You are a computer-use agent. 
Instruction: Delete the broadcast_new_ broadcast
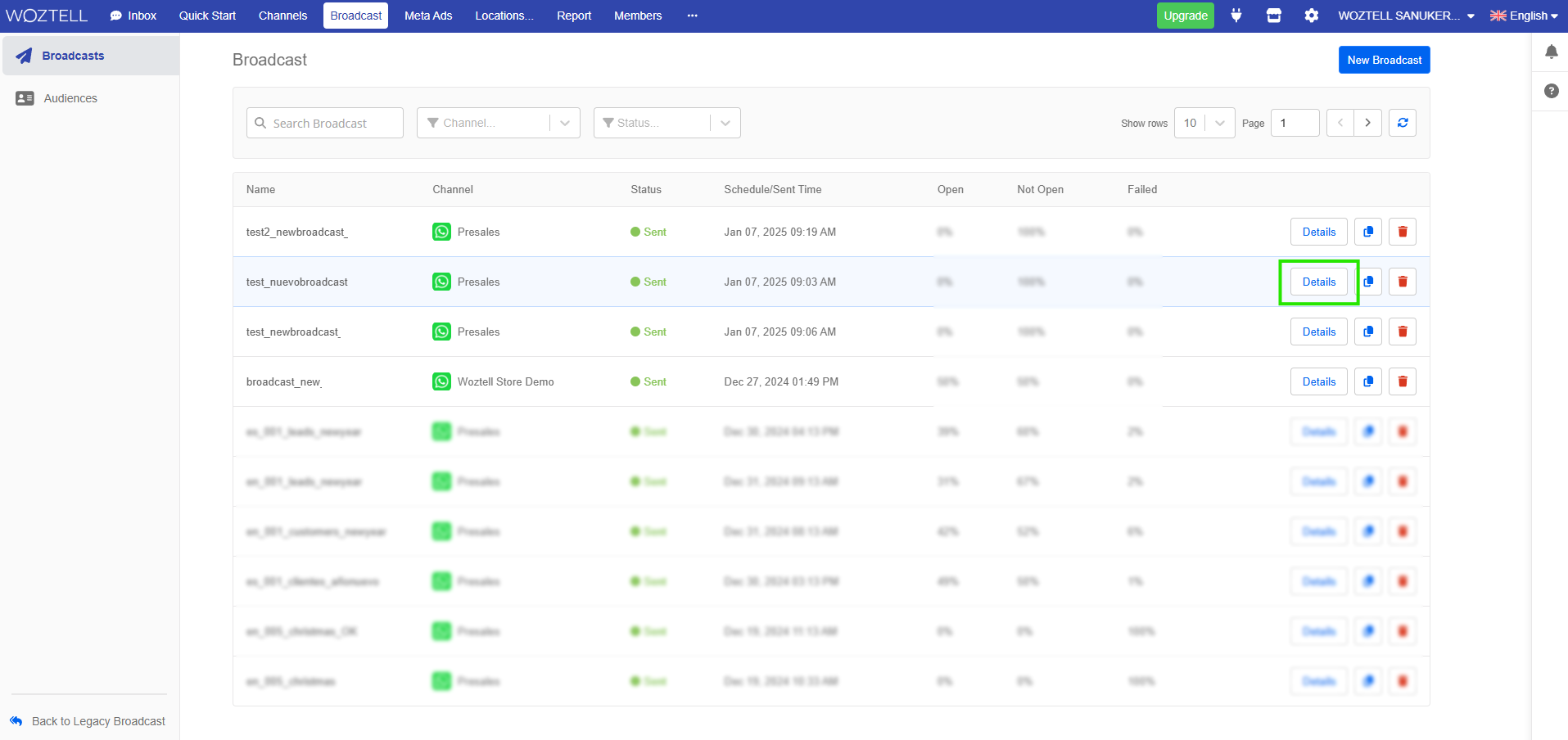(1402, 381)
